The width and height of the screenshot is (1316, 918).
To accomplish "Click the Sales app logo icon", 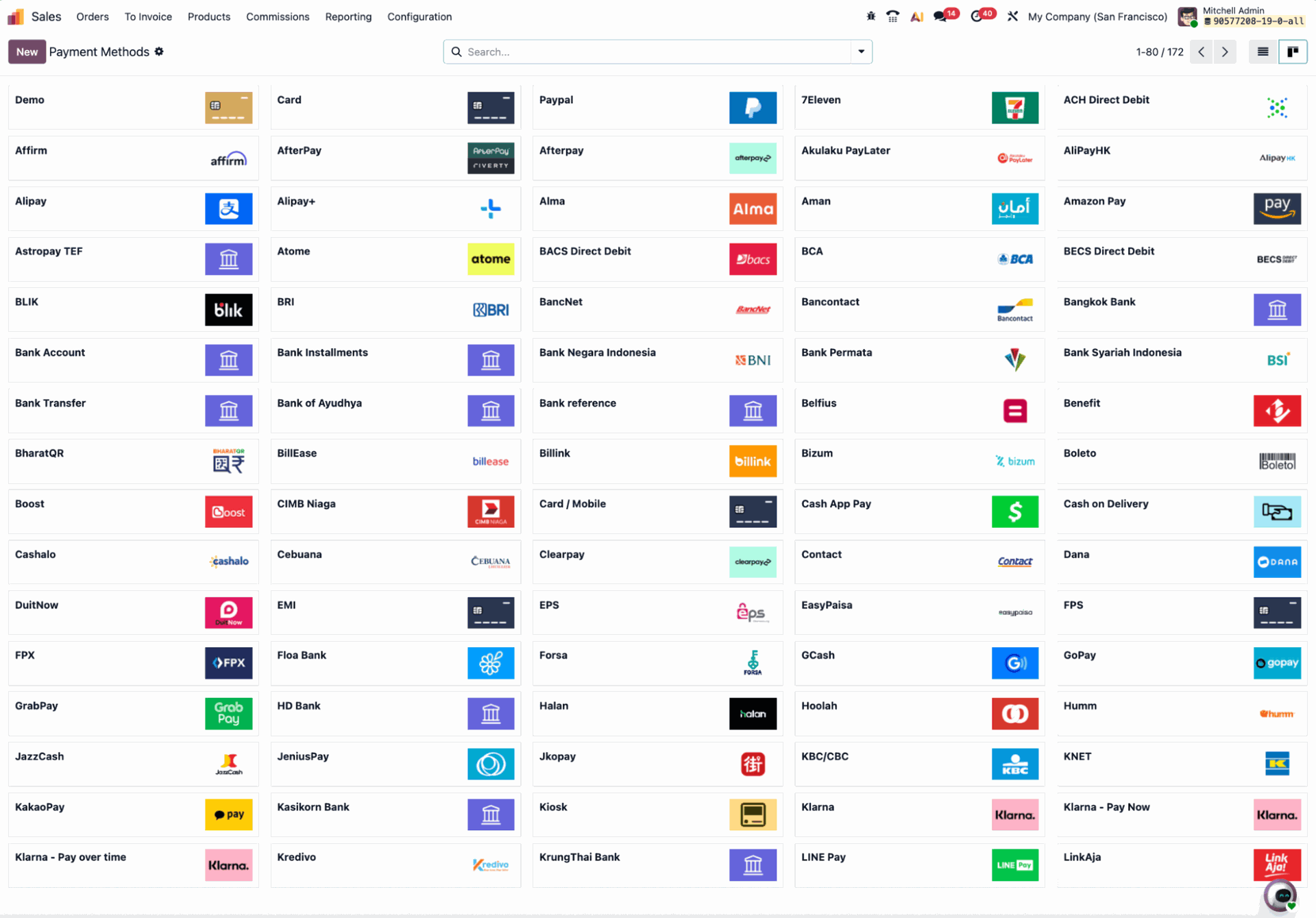I will click(15, 16).
